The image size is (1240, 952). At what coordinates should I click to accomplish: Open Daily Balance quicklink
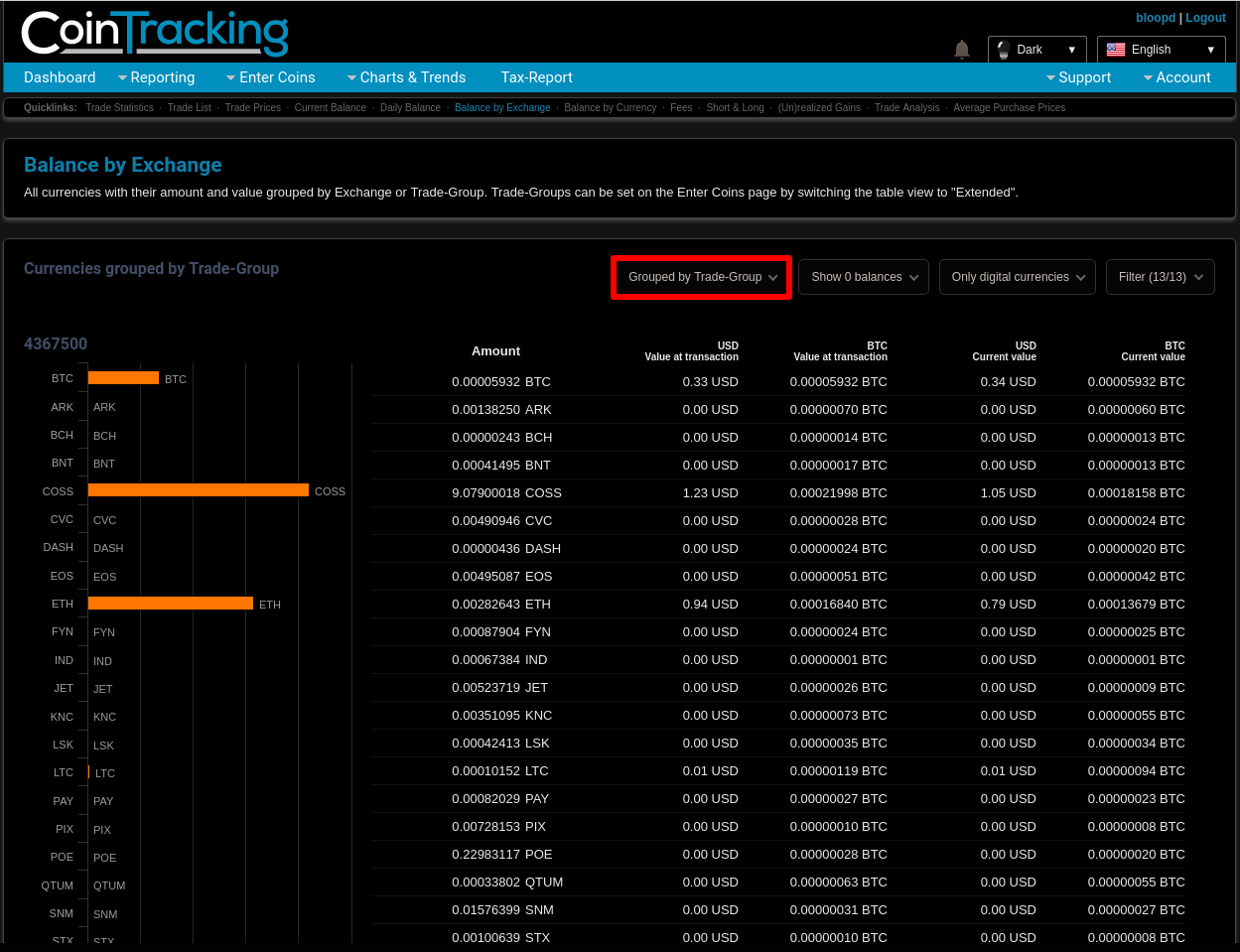410,107
